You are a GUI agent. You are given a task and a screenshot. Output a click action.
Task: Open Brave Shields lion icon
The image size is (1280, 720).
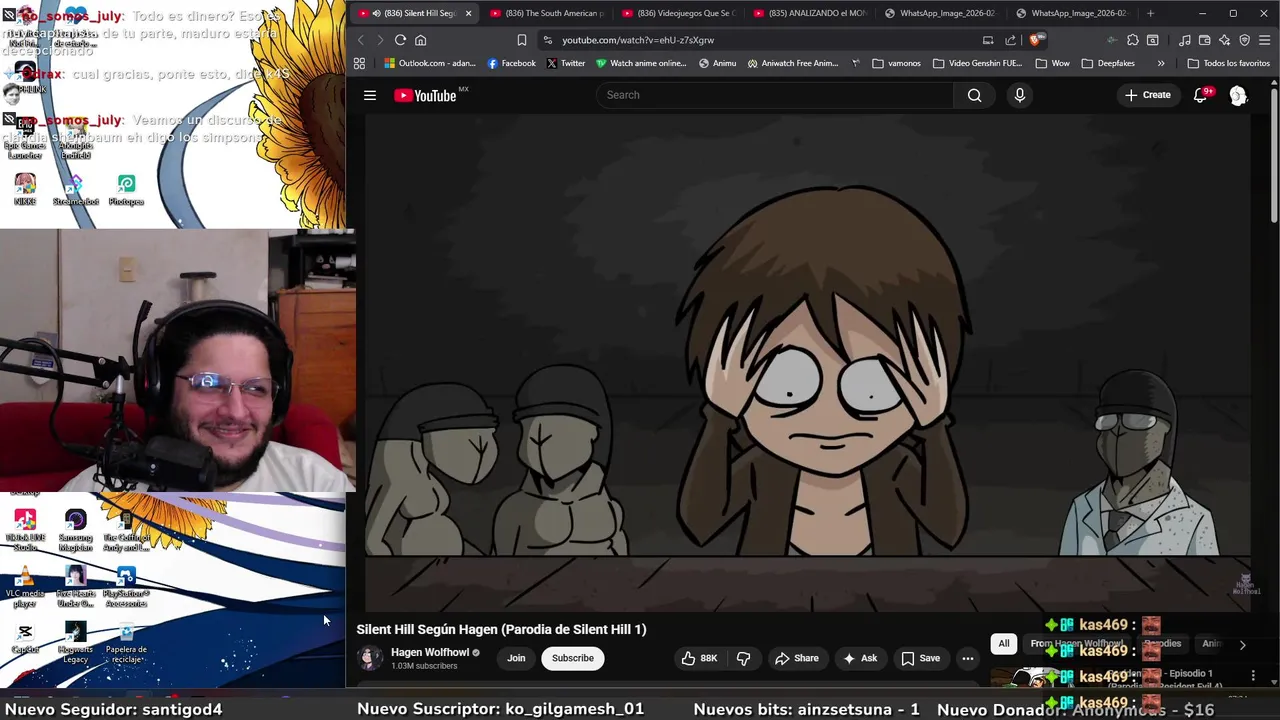coord(1035,40)
